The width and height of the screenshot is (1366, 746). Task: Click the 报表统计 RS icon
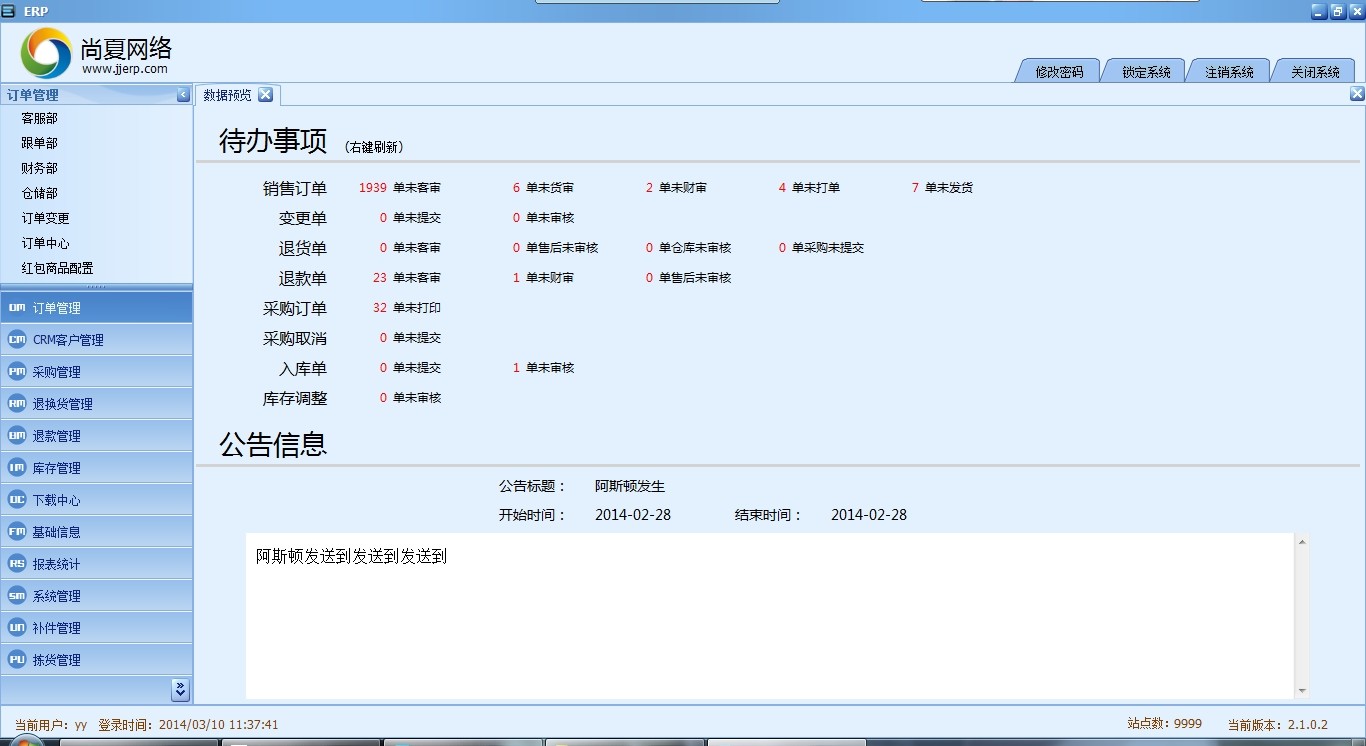[x=16, y=564]
